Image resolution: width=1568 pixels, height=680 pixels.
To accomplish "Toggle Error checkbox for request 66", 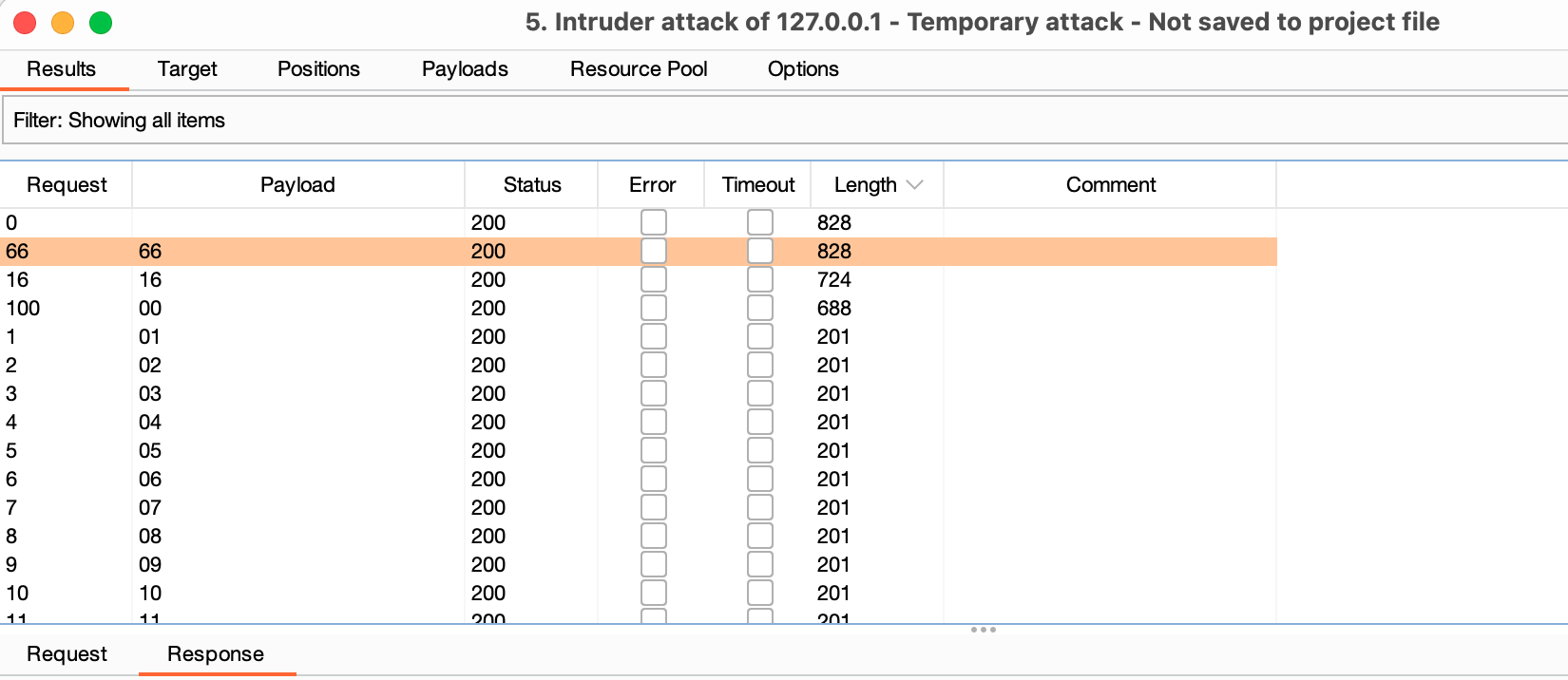I will [654, 251].
